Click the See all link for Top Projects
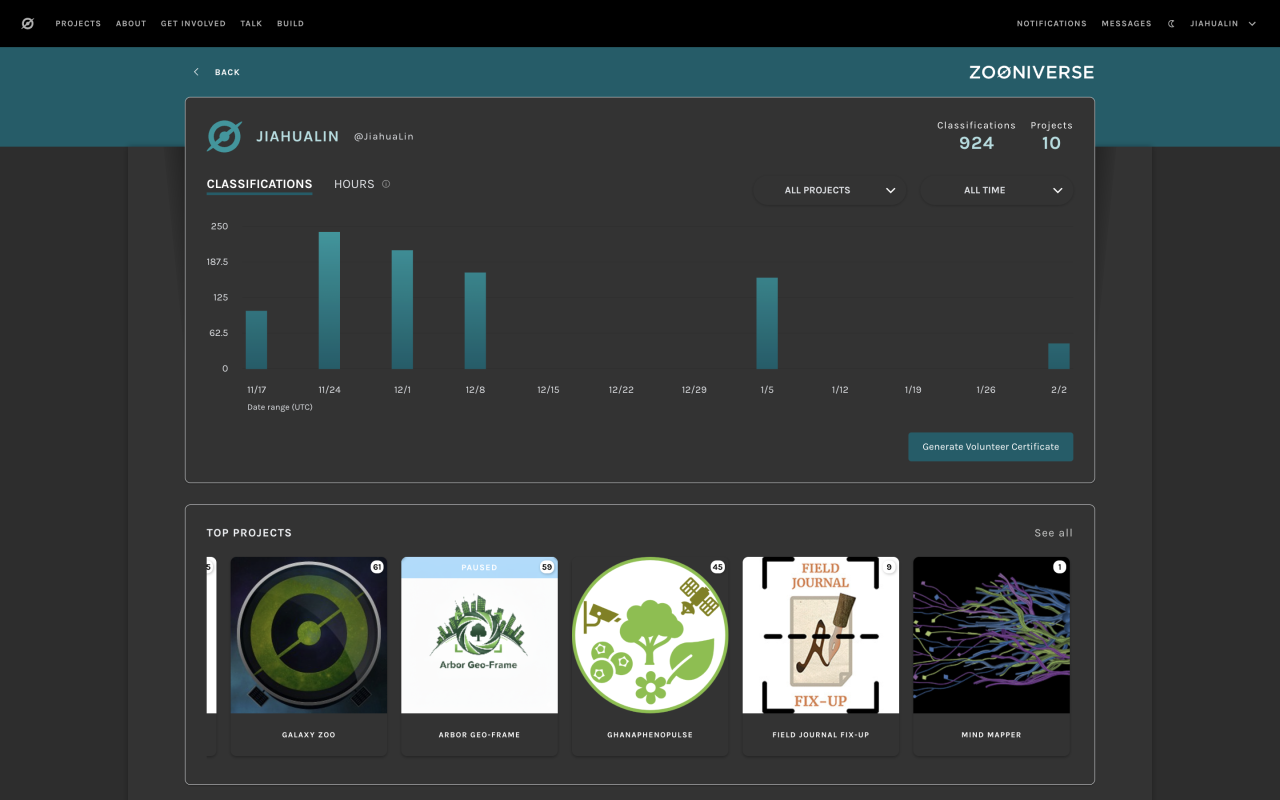The height and width of the screenshot is (800, 1280). [1053, 533]
